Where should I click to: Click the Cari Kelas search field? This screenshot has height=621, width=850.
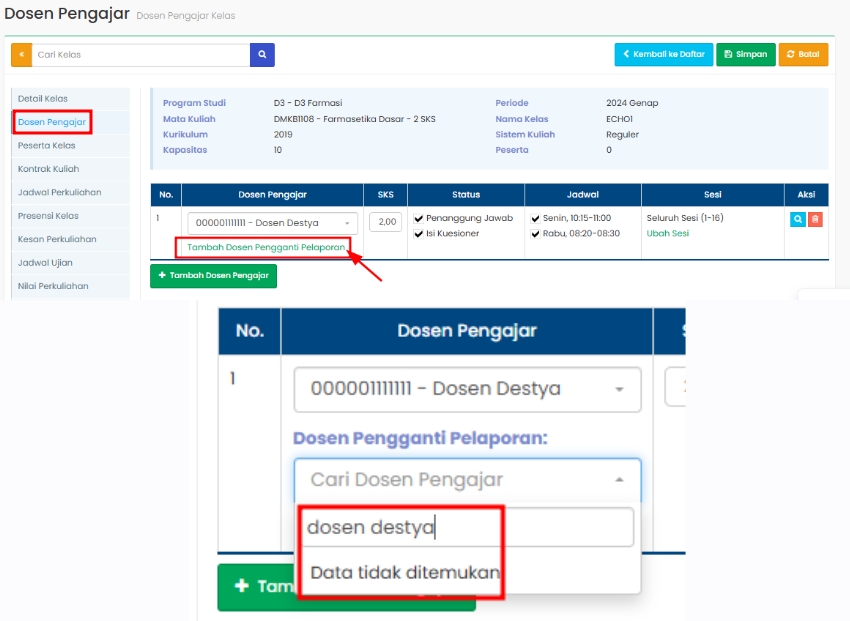click(140, 55)
